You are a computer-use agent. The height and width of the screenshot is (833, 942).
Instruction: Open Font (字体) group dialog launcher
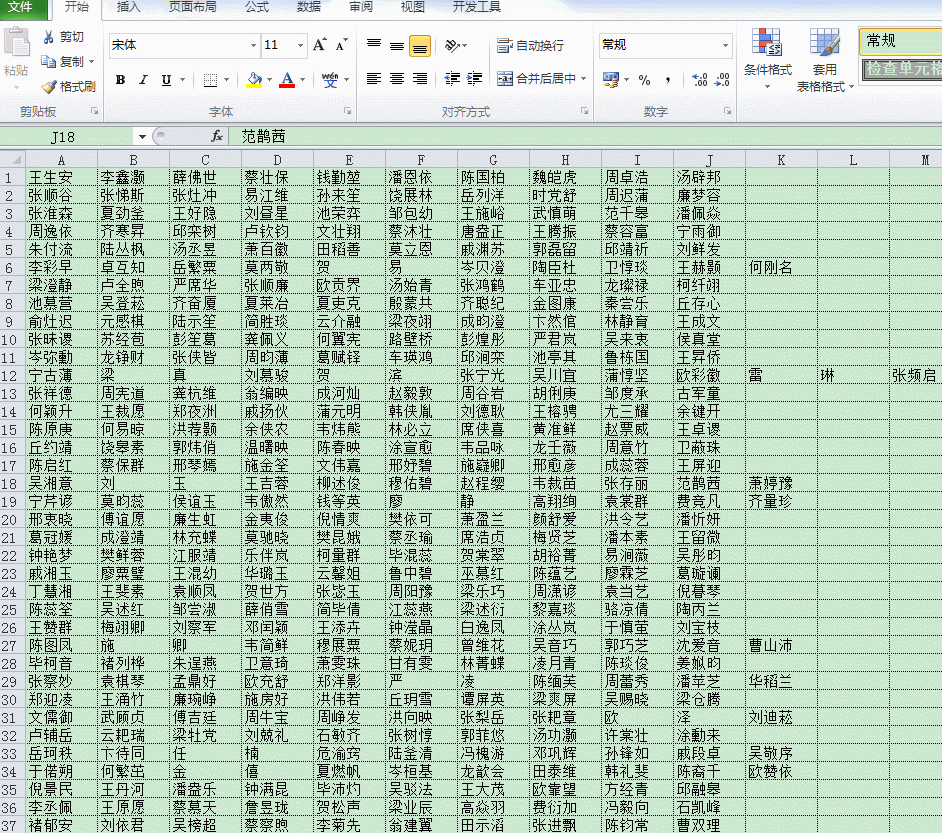pyautogui.click(x=347, y=111)
